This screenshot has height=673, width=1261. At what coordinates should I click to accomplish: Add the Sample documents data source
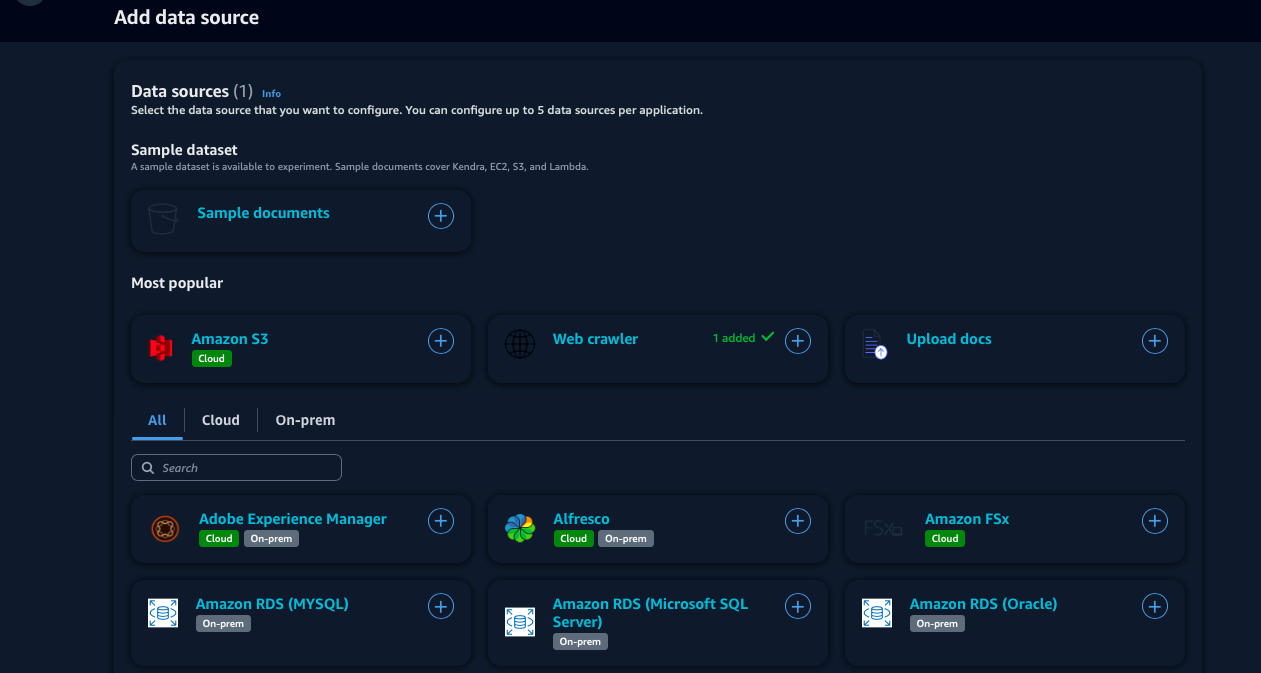[x=441, y=216]
